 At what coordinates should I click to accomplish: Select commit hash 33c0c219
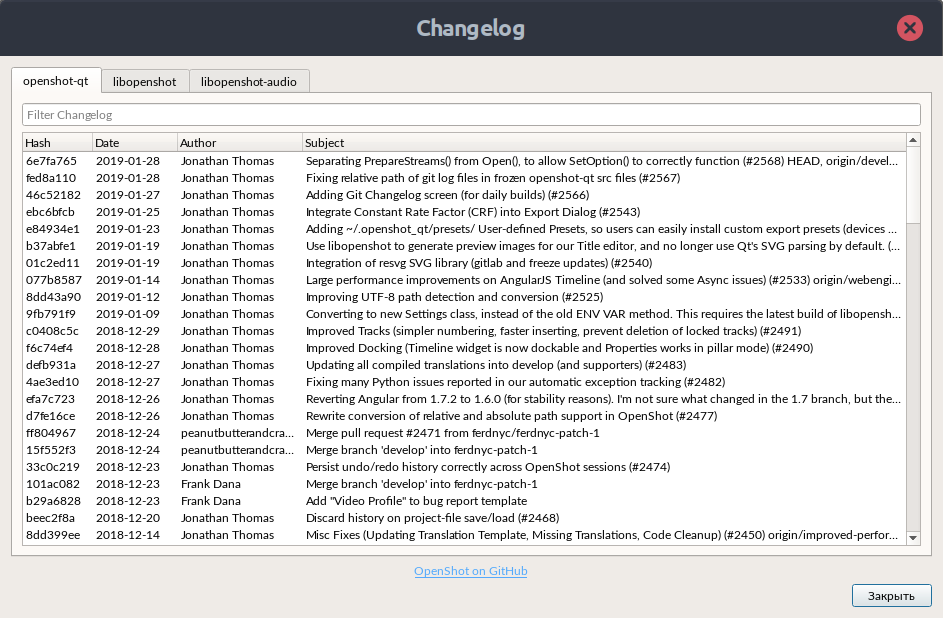[x=52, y=467]
